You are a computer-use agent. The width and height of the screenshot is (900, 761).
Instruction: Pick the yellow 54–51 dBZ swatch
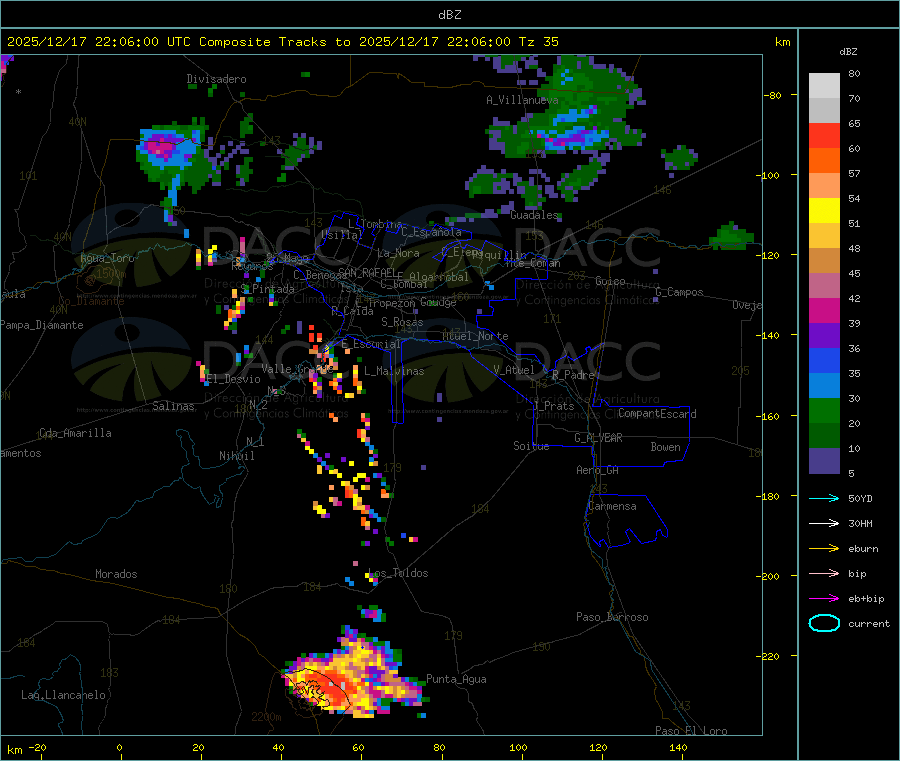coord(824,211)
